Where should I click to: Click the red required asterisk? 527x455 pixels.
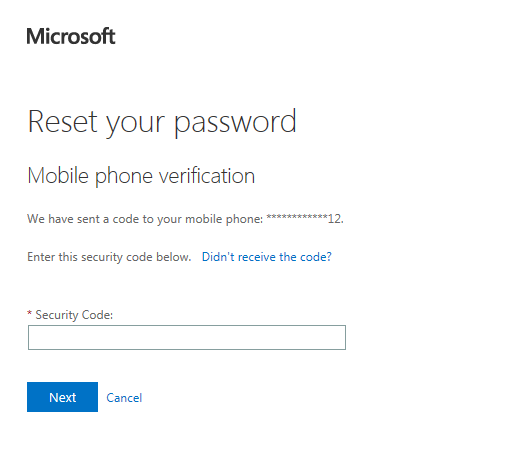(30, 313)
